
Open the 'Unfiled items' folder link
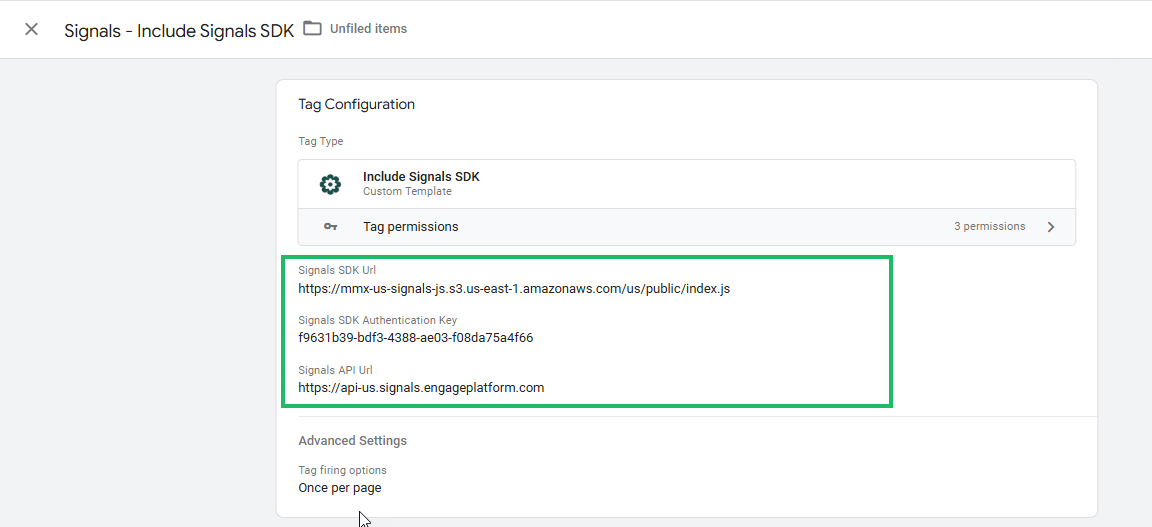point(368,29)
